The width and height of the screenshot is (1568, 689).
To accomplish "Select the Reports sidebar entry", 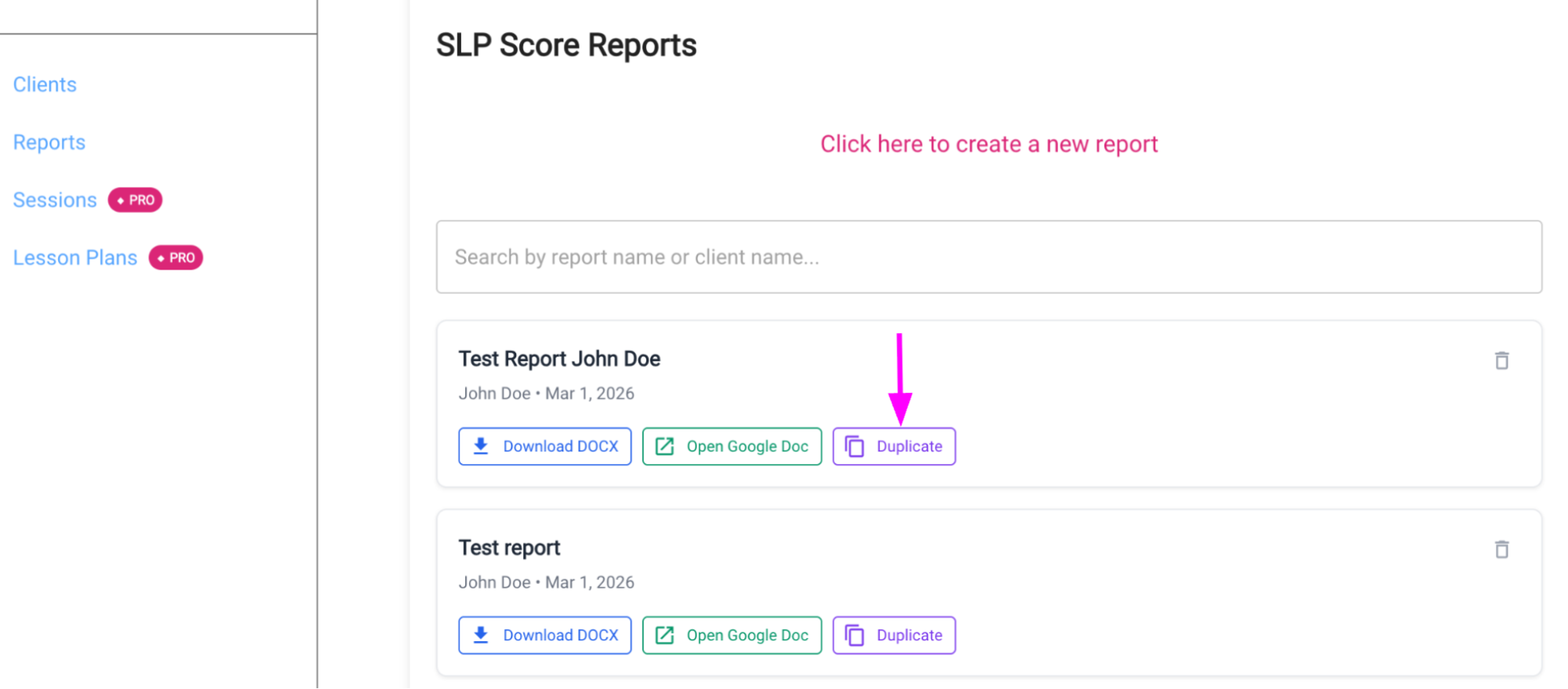I will tap(49, 142).
